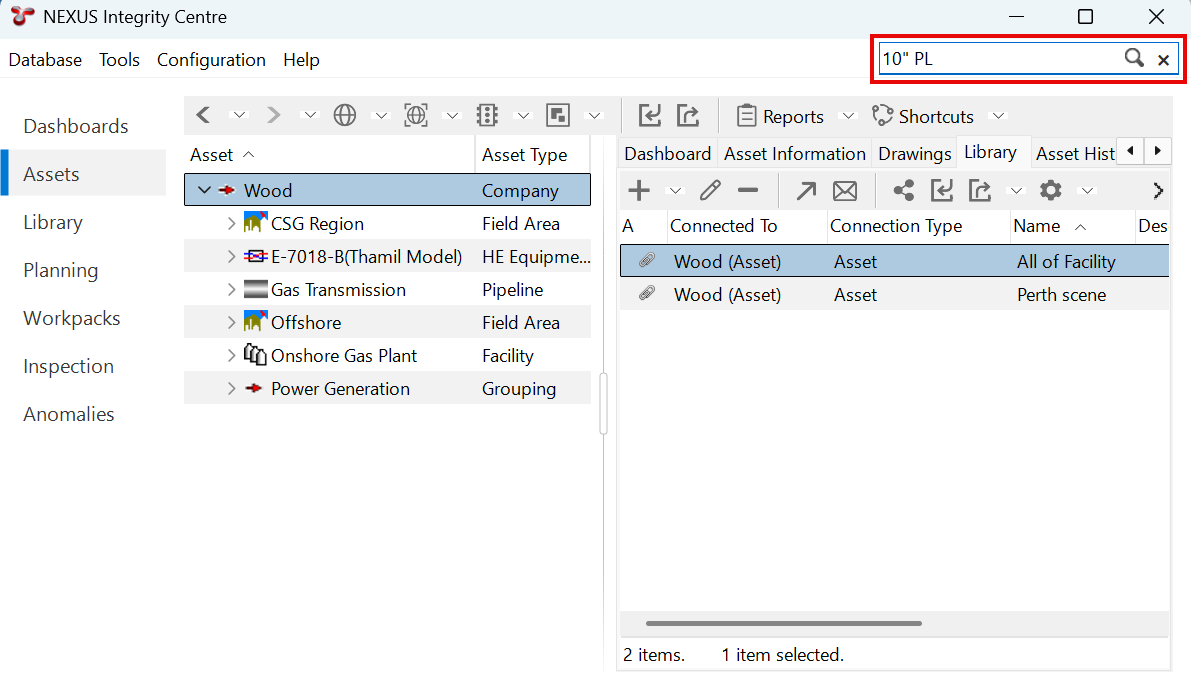
Task: Collapse the Wood tree node
Action: (204, 190)
